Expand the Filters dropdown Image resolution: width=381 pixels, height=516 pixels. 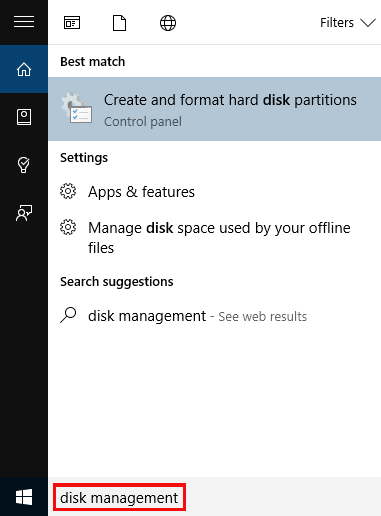tap(348, 23)
